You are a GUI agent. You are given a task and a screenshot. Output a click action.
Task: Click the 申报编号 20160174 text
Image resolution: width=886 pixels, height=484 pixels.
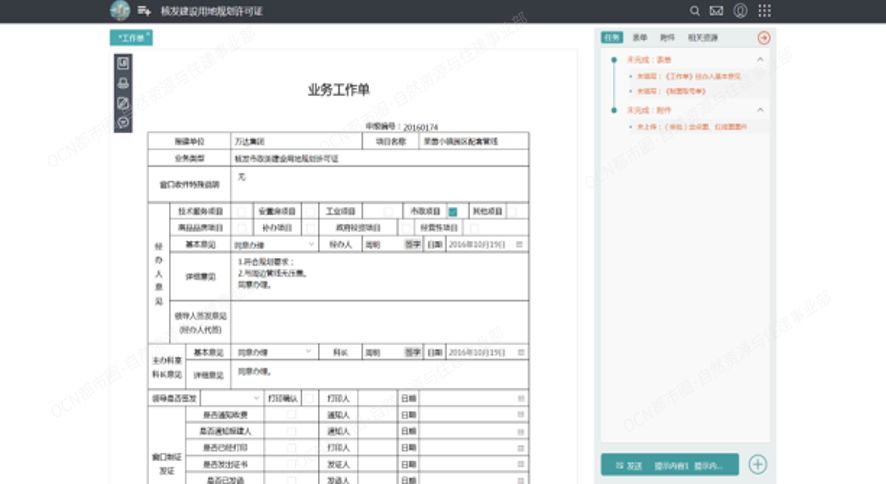[401, 127]
